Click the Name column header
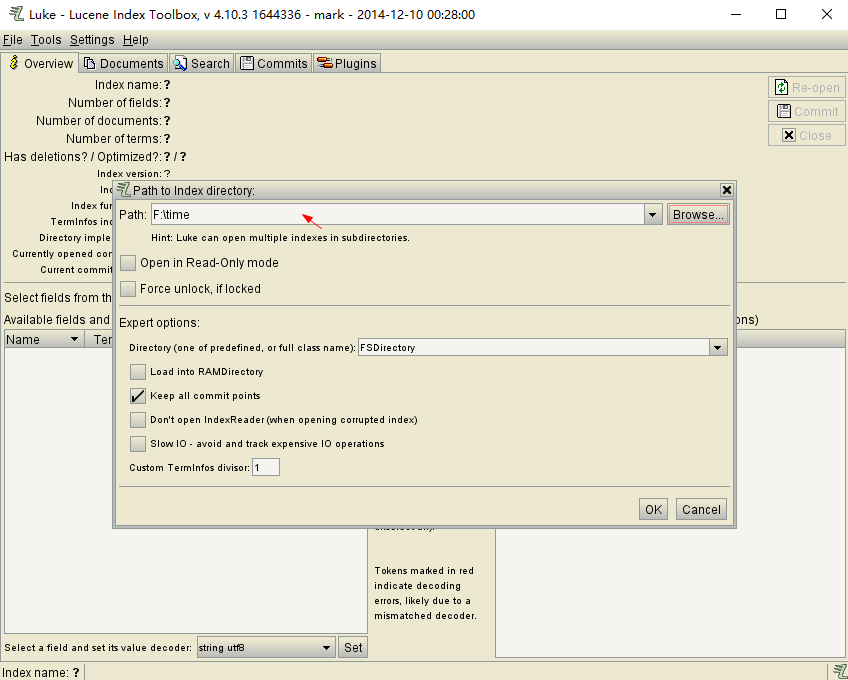 pos(43,339)
